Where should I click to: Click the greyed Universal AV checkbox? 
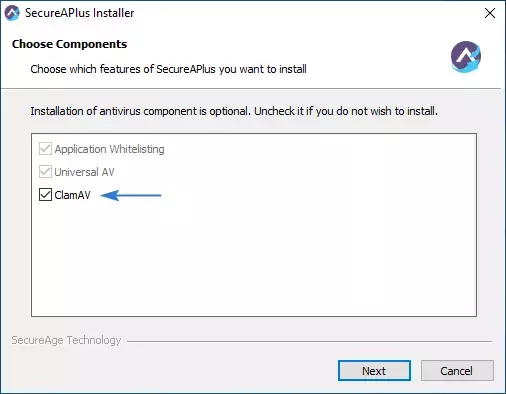(x=45, y=172)
